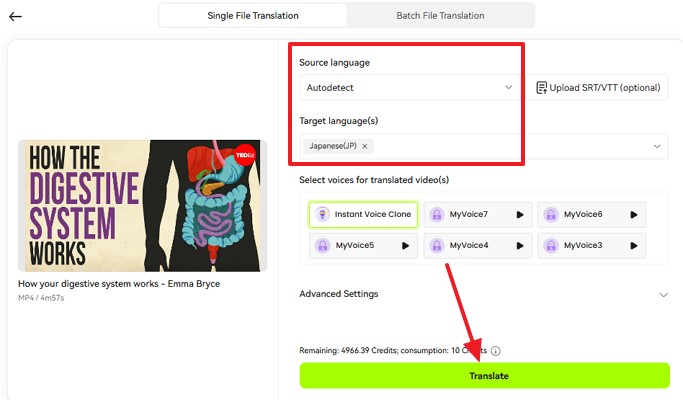Expand the Target language(s) dropdown arrow
The image size is (683, 400).
(657, 146)
